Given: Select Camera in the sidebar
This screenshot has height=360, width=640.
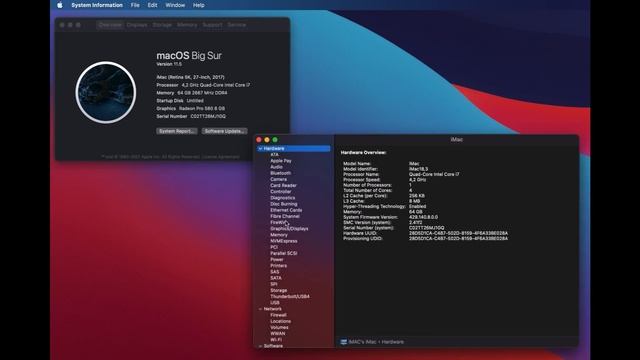Looking at the screenshot, I should (x=278, y=179).
